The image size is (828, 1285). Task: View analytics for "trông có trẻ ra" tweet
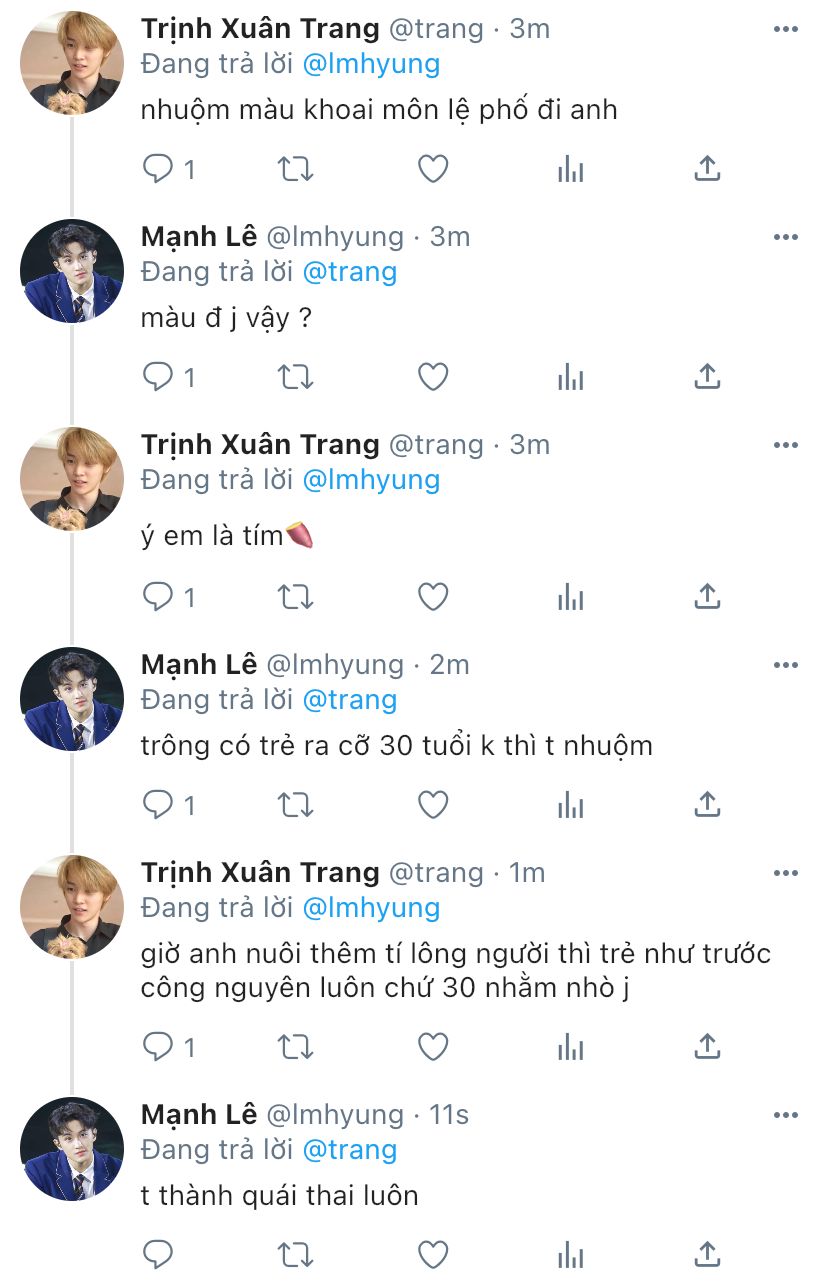(570, 804)
